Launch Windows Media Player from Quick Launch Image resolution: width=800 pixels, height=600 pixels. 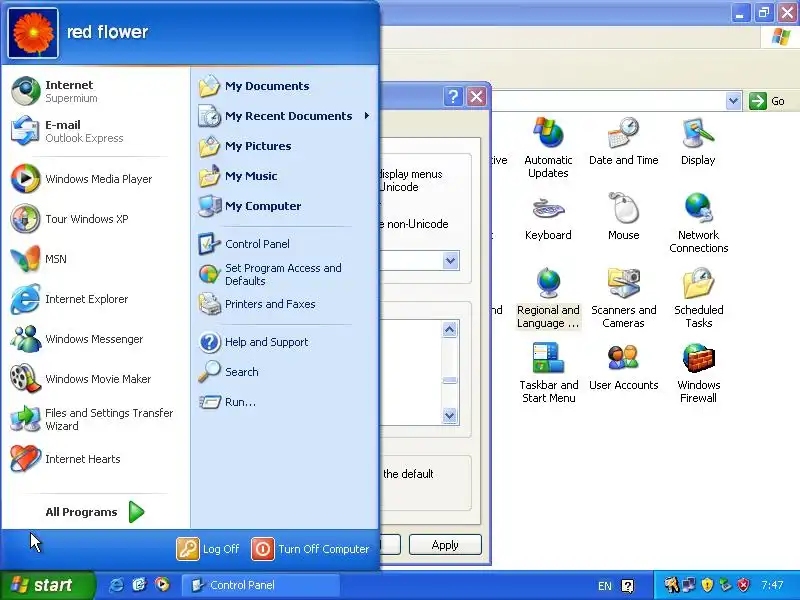point(163,585)
